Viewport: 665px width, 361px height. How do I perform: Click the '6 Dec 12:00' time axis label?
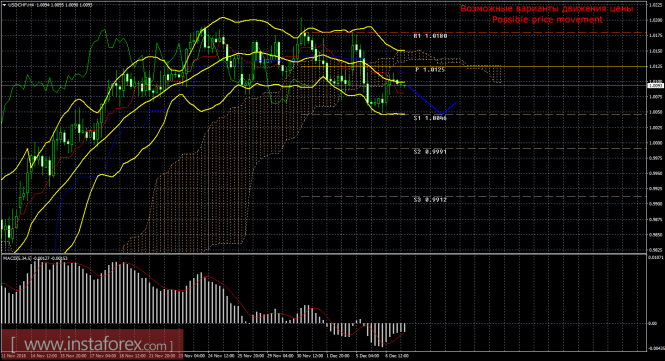point(397,356)
